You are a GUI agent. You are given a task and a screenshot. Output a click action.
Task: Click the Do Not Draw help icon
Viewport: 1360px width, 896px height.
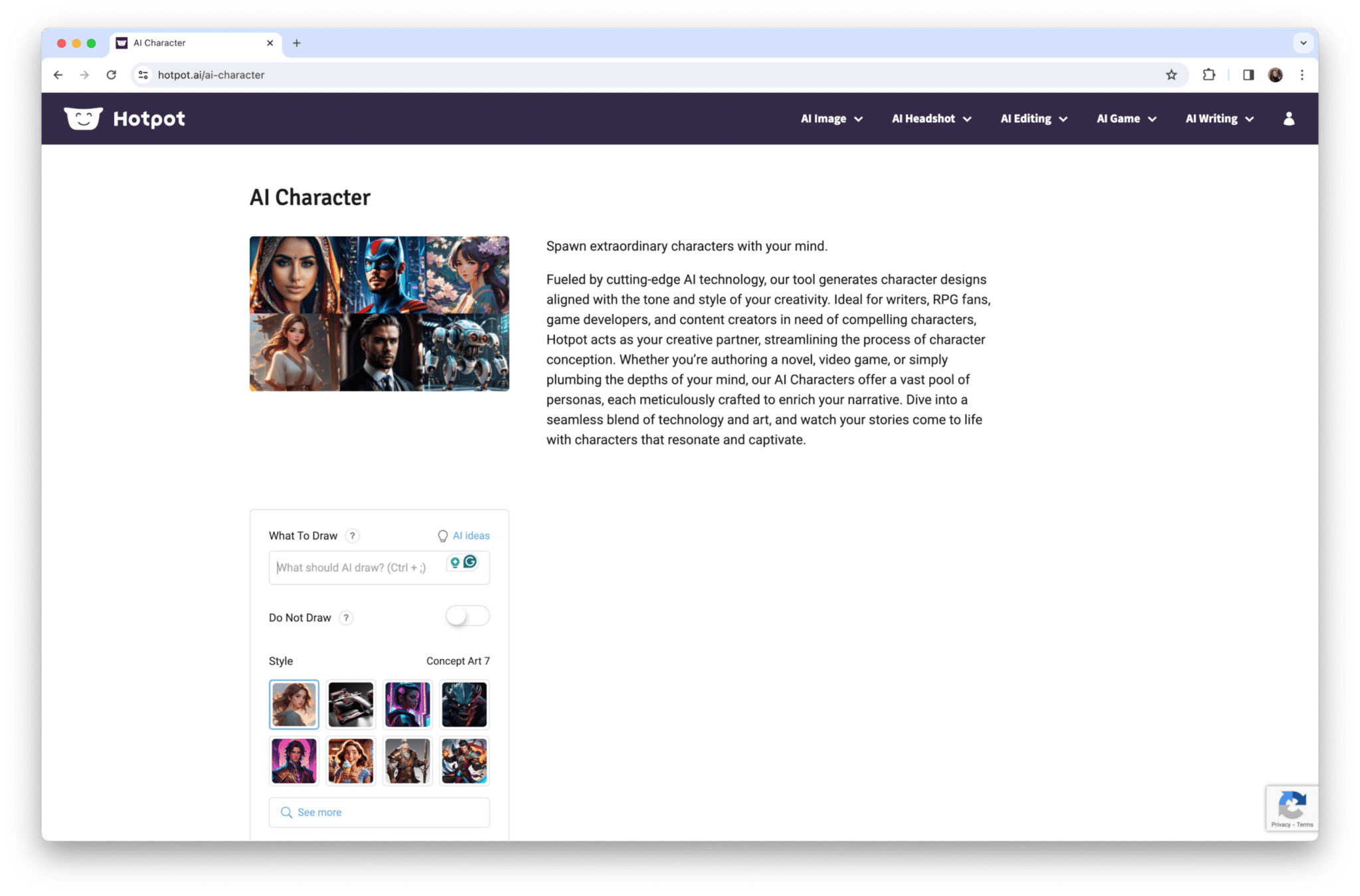345,618
